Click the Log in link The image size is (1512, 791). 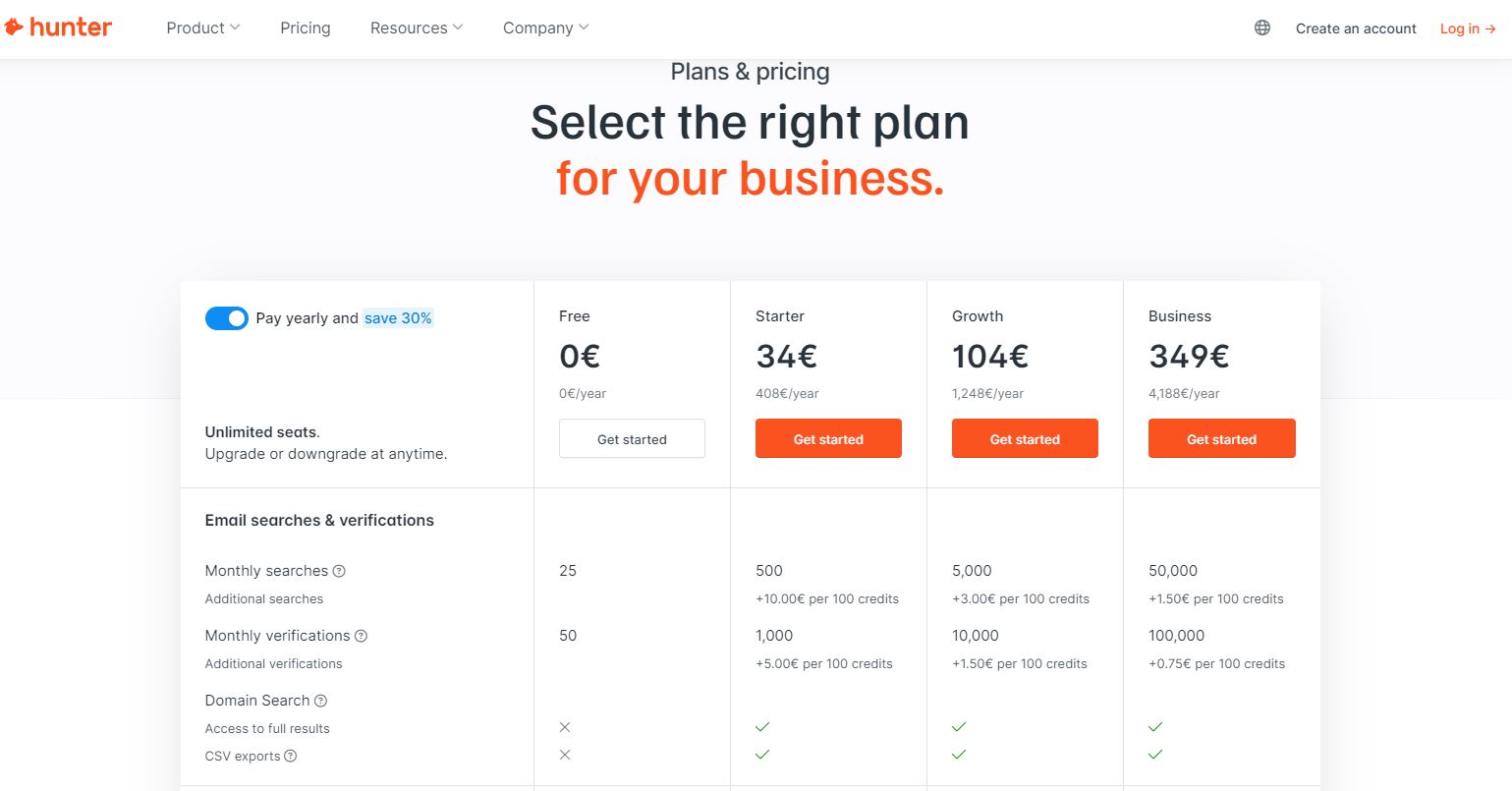point(1468,28)
